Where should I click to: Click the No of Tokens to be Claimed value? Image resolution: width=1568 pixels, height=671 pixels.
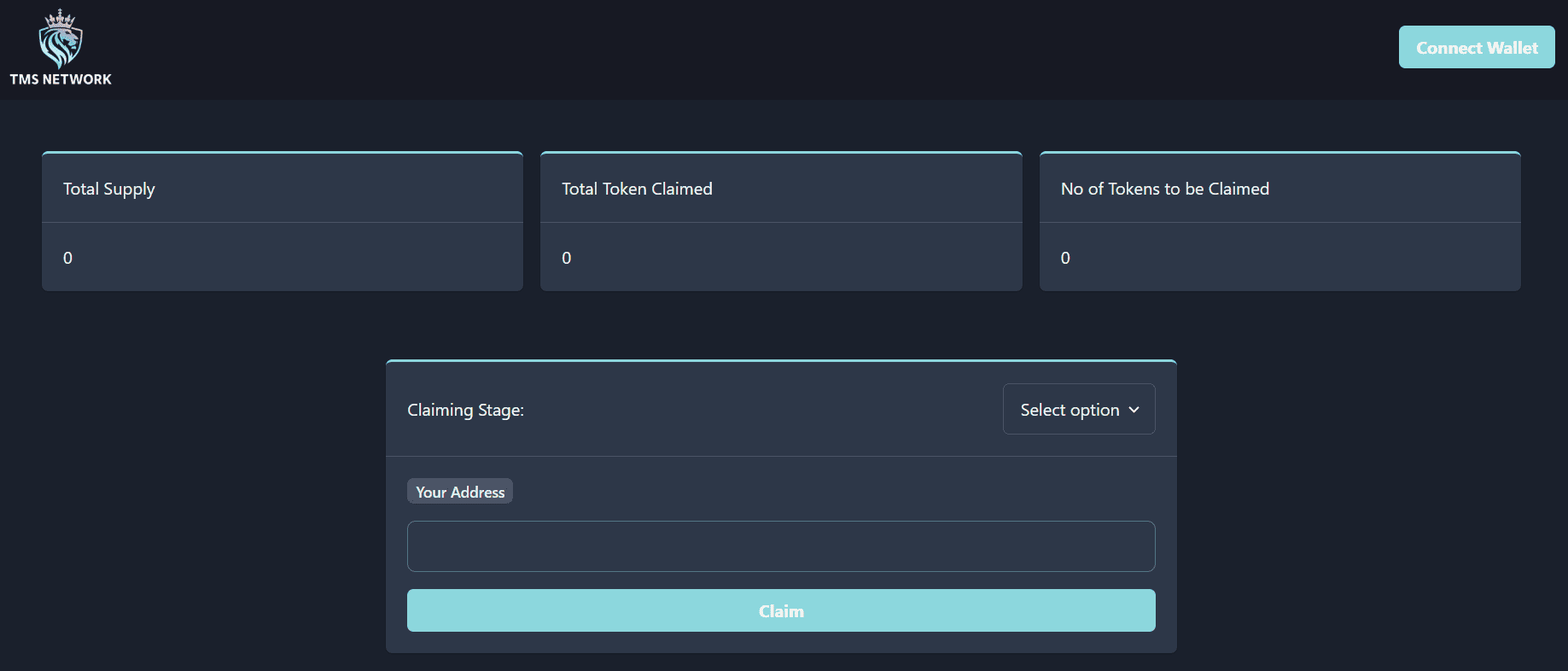click(x=1065, y=258)
